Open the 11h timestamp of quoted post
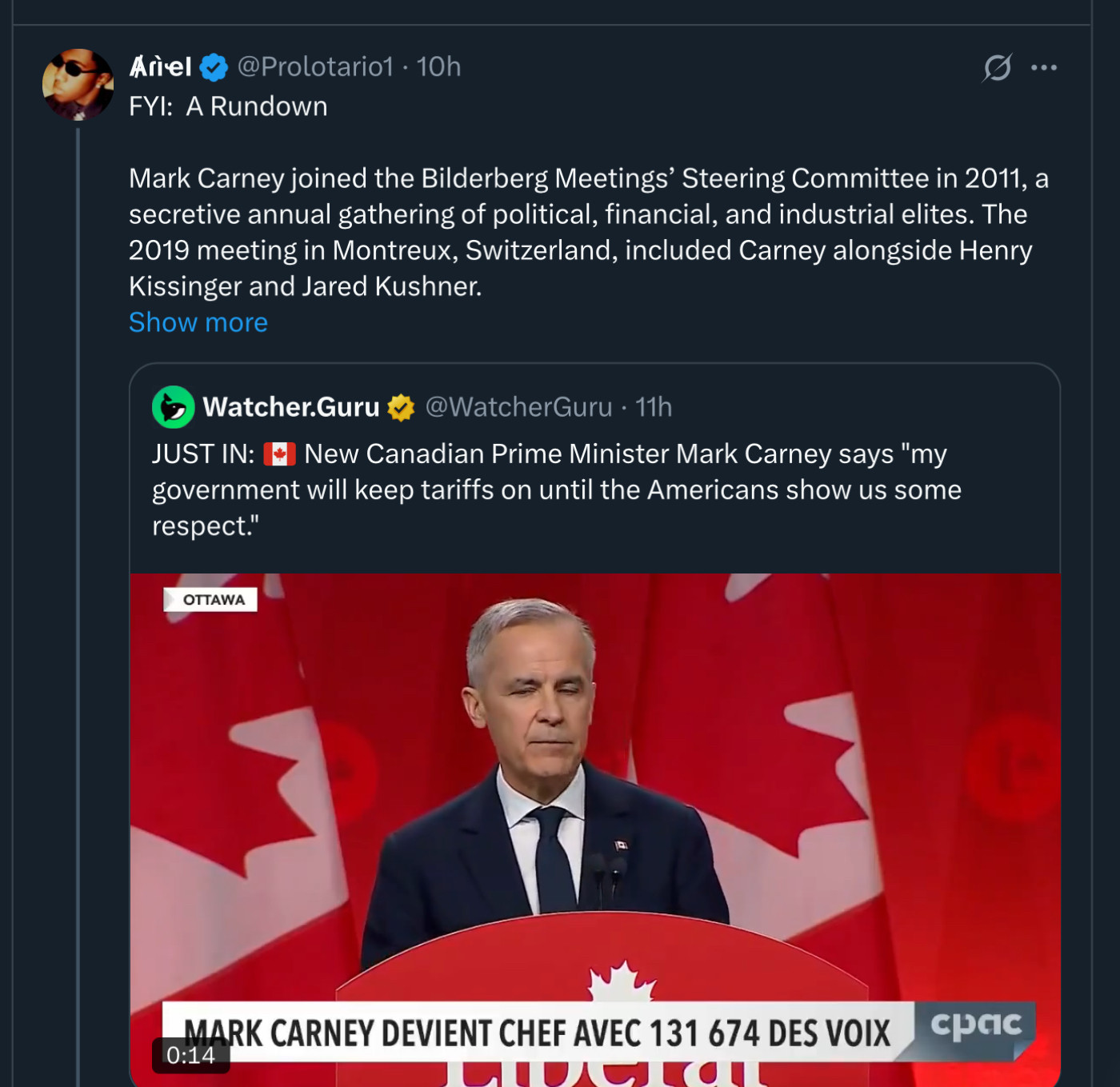Screen dimensions: 1120x1087 coord(653,407)
